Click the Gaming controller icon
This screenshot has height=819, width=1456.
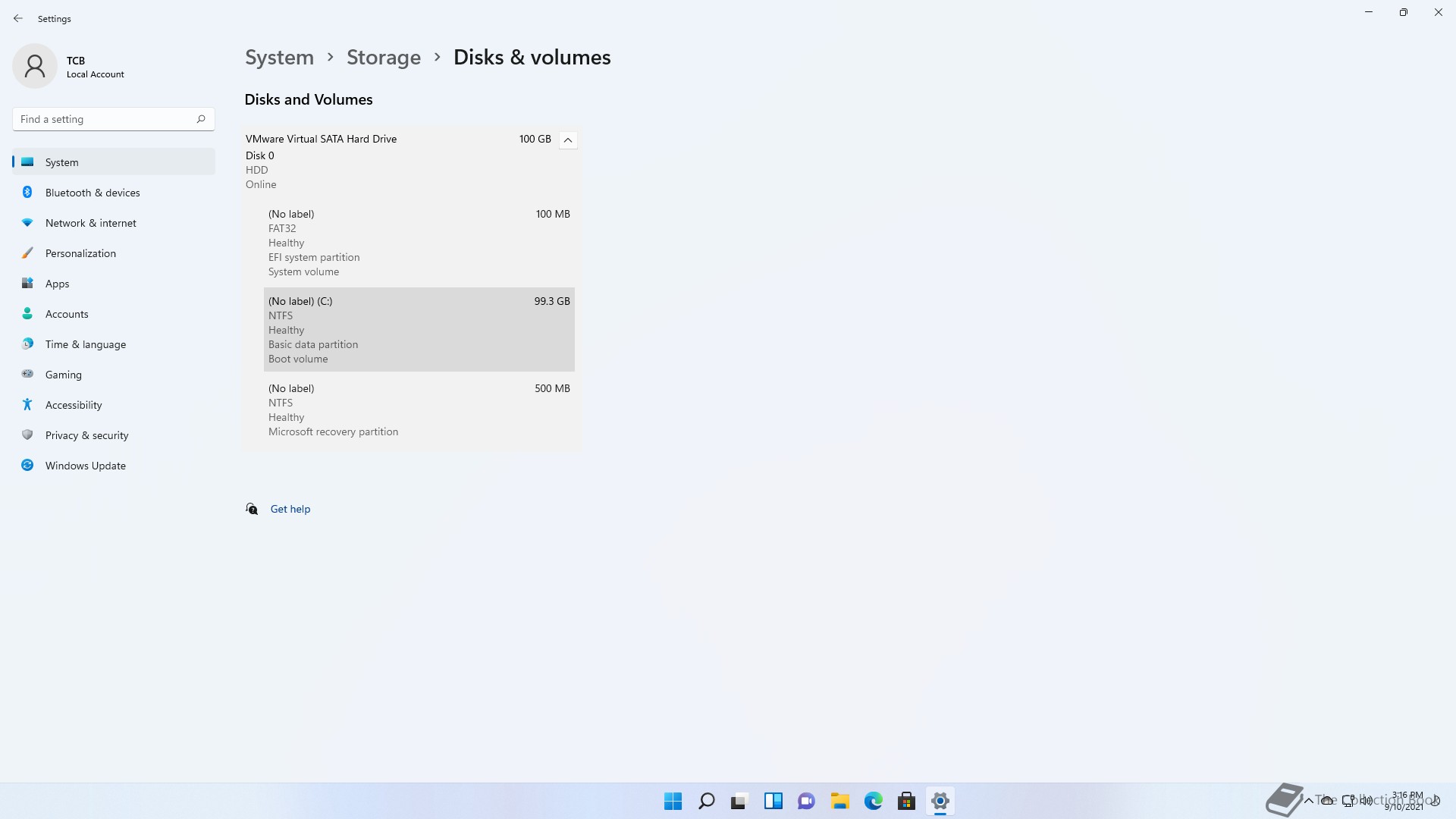(x=27, y=374)
